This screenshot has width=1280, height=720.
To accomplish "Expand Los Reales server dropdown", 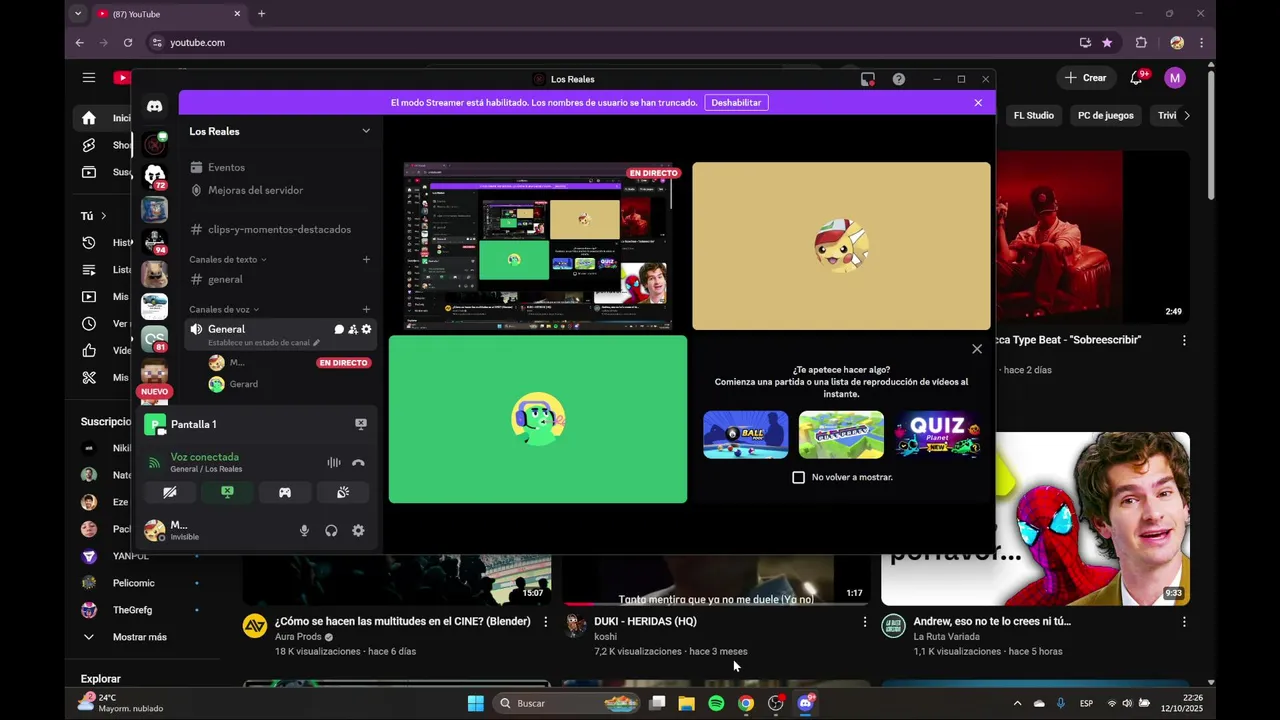I will click(x=366, y=131).
